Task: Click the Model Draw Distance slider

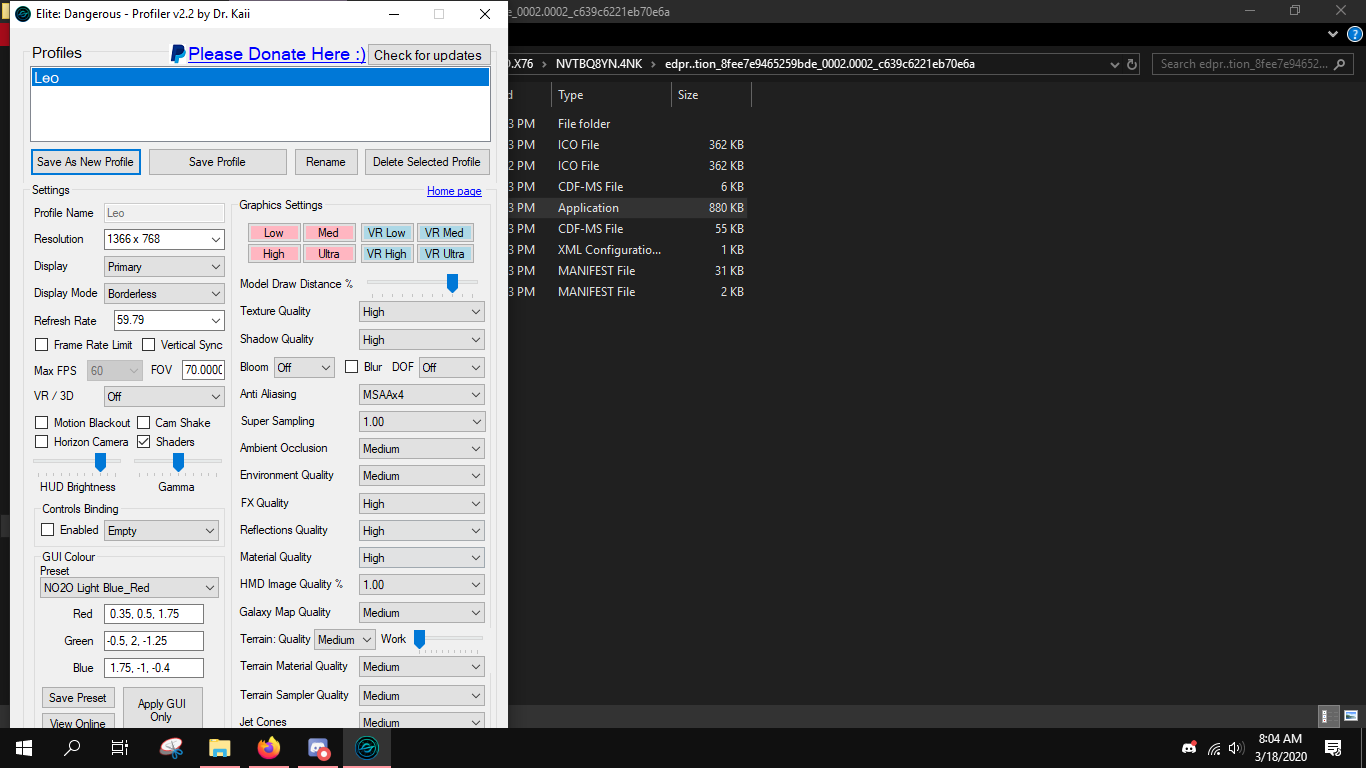Action: point(452,284)
